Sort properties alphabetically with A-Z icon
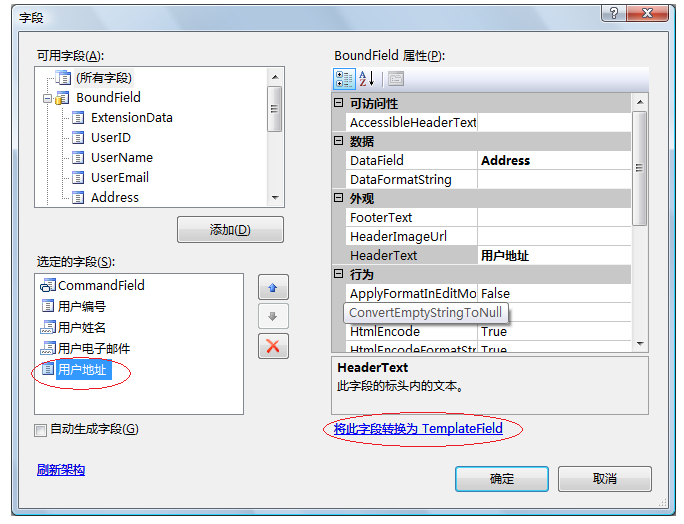684x524 pixels. tap(366, 79)
